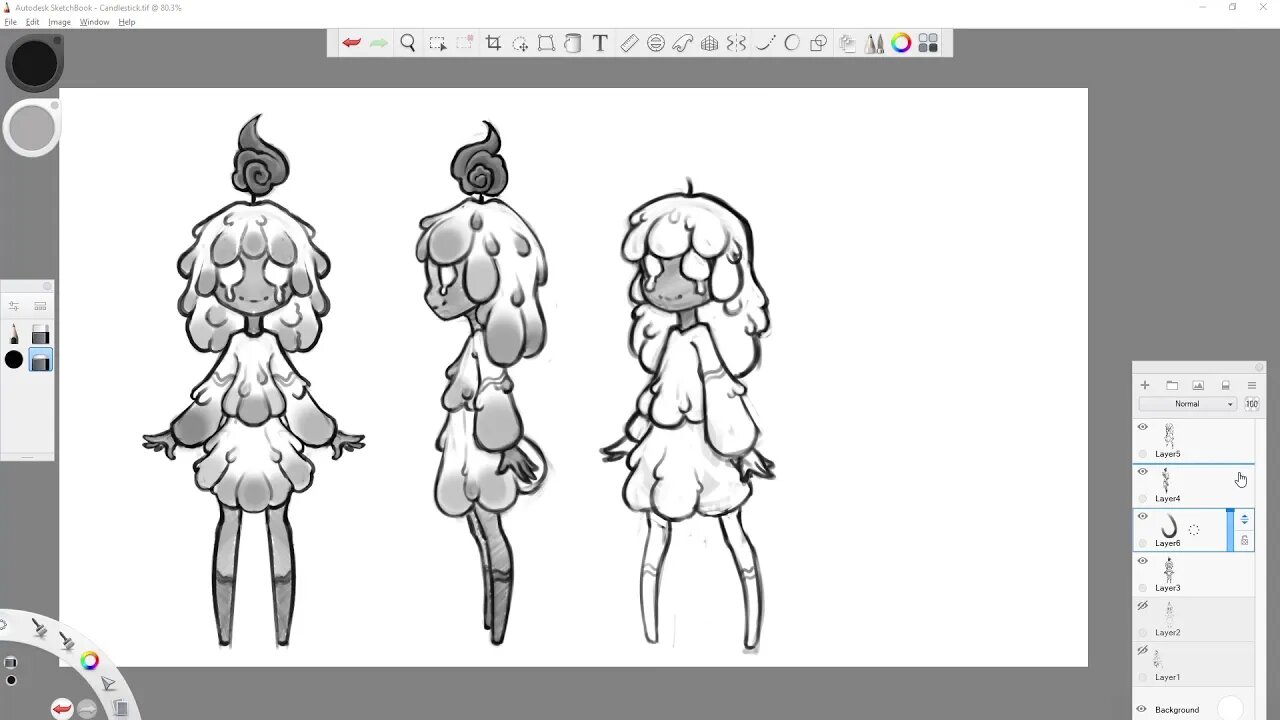Viewport: 1280px width, 720px height.
Task: Open the Normal blend mode dropdown
Action: [1188, 404]
